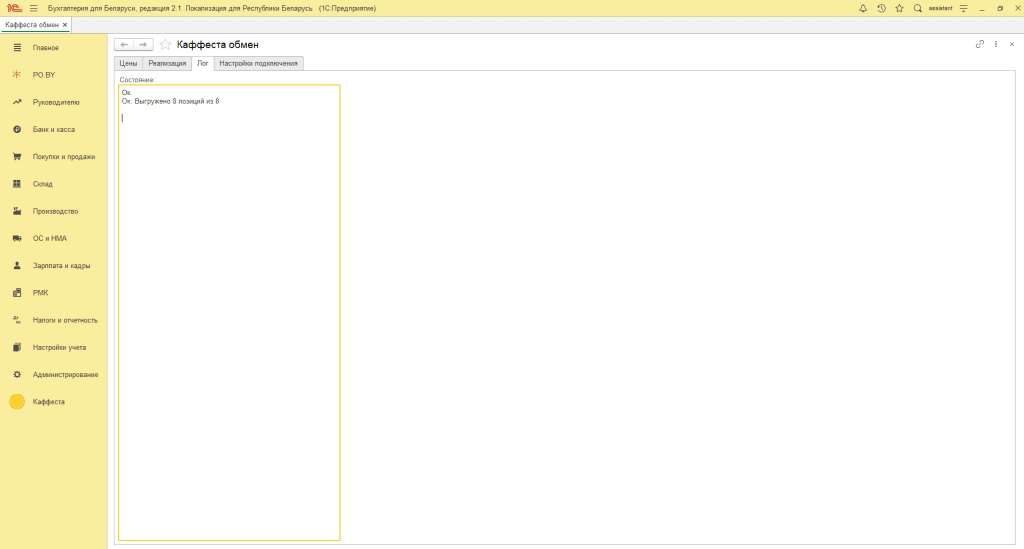The image size is (1024, 549).
Task: Open the Главное section
Action: 46,48
